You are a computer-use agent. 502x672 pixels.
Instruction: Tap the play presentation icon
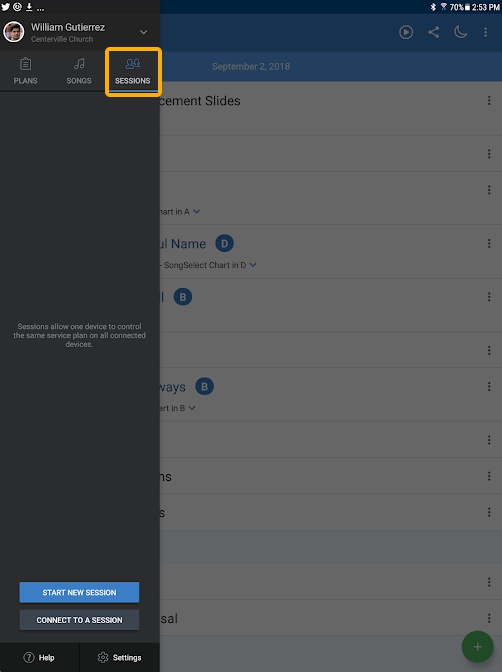(x=406, y=32)
